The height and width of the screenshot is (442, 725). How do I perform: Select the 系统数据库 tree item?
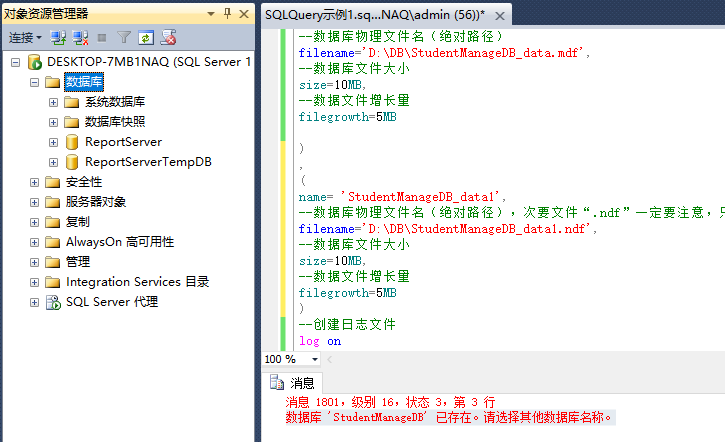tap(115, 102)
